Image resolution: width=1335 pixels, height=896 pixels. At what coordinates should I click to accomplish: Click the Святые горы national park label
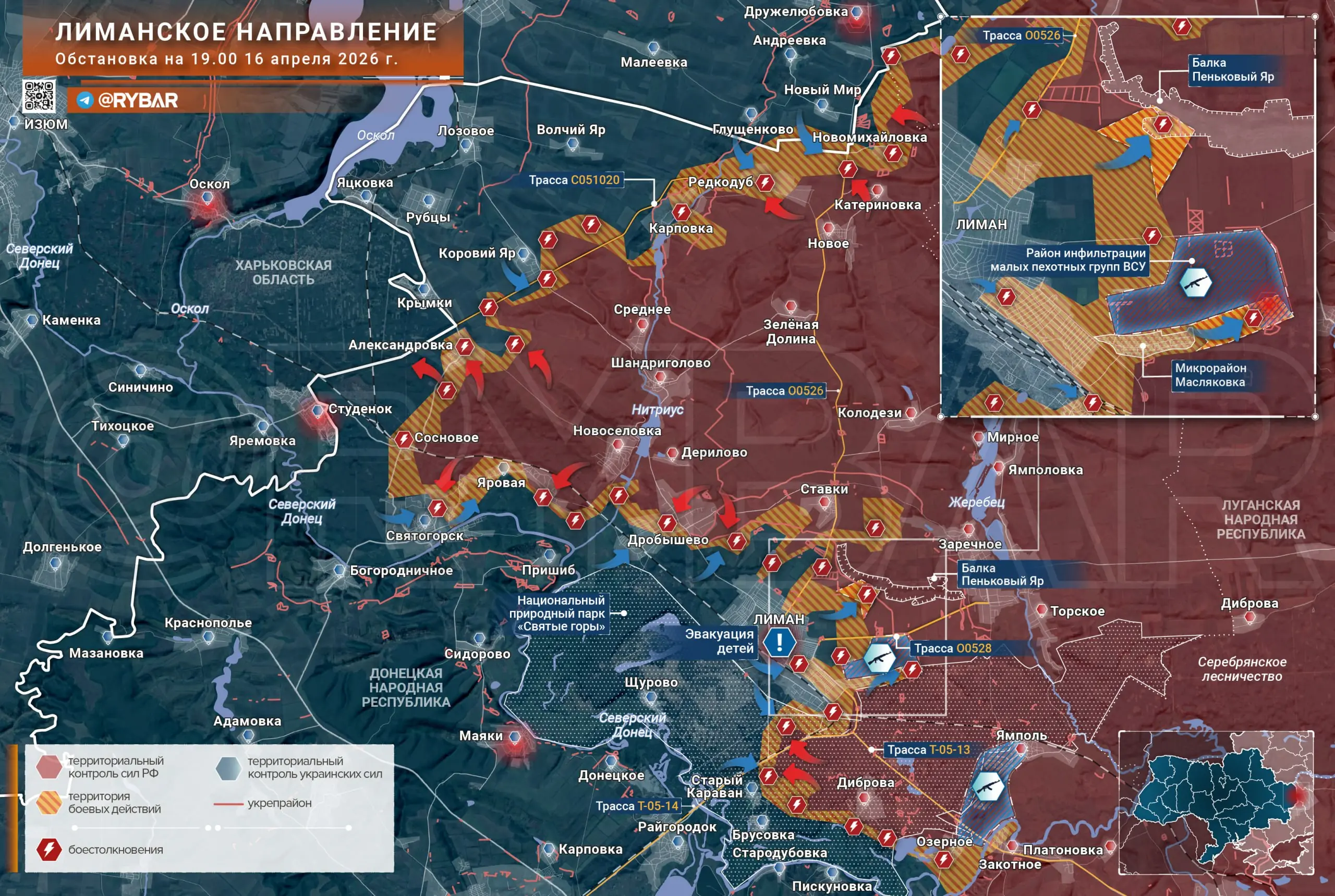pyautogui.click(x=560, y=613)
